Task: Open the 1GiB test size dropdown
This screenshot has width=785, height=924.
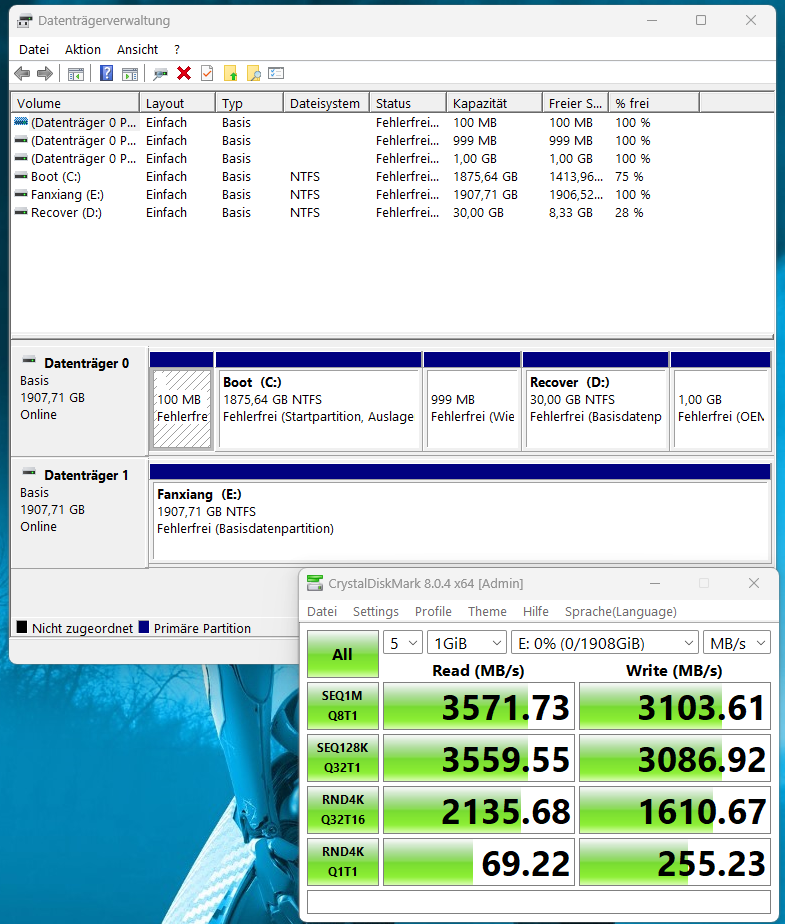Action: coord(465,643)
